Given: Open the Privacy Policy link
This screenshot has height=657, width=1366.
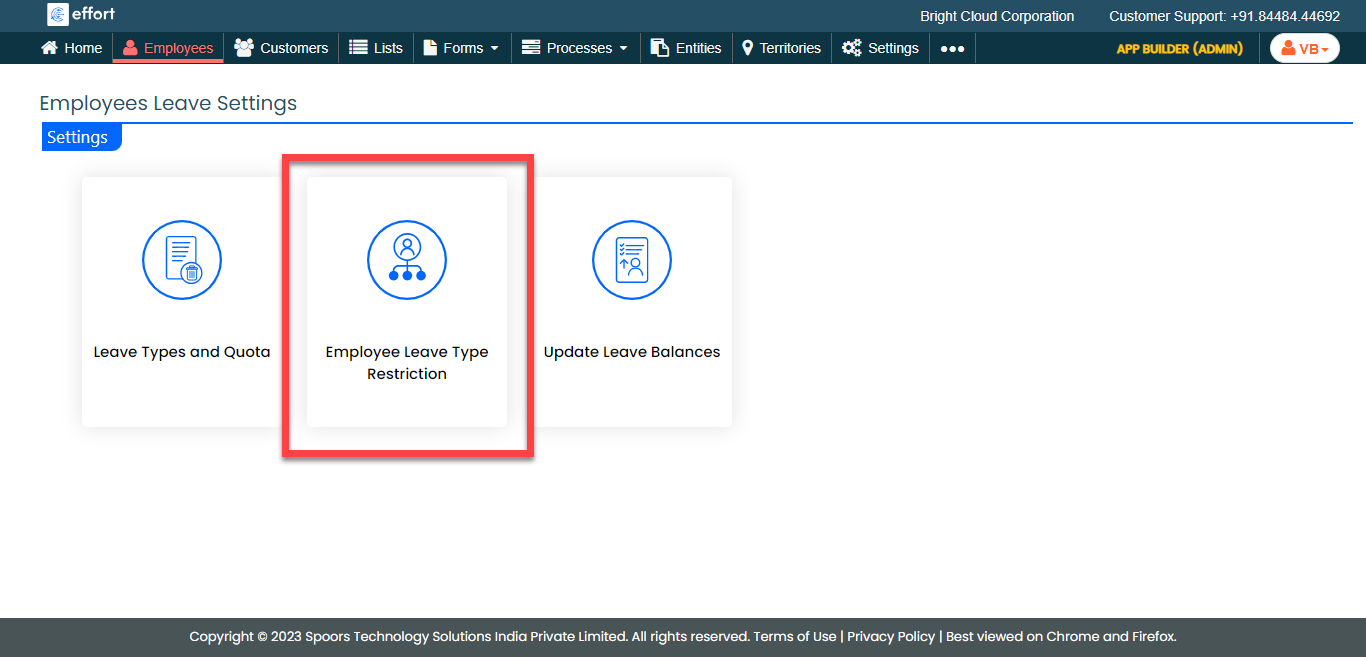Looking at the screenshot, I should 891,636.
